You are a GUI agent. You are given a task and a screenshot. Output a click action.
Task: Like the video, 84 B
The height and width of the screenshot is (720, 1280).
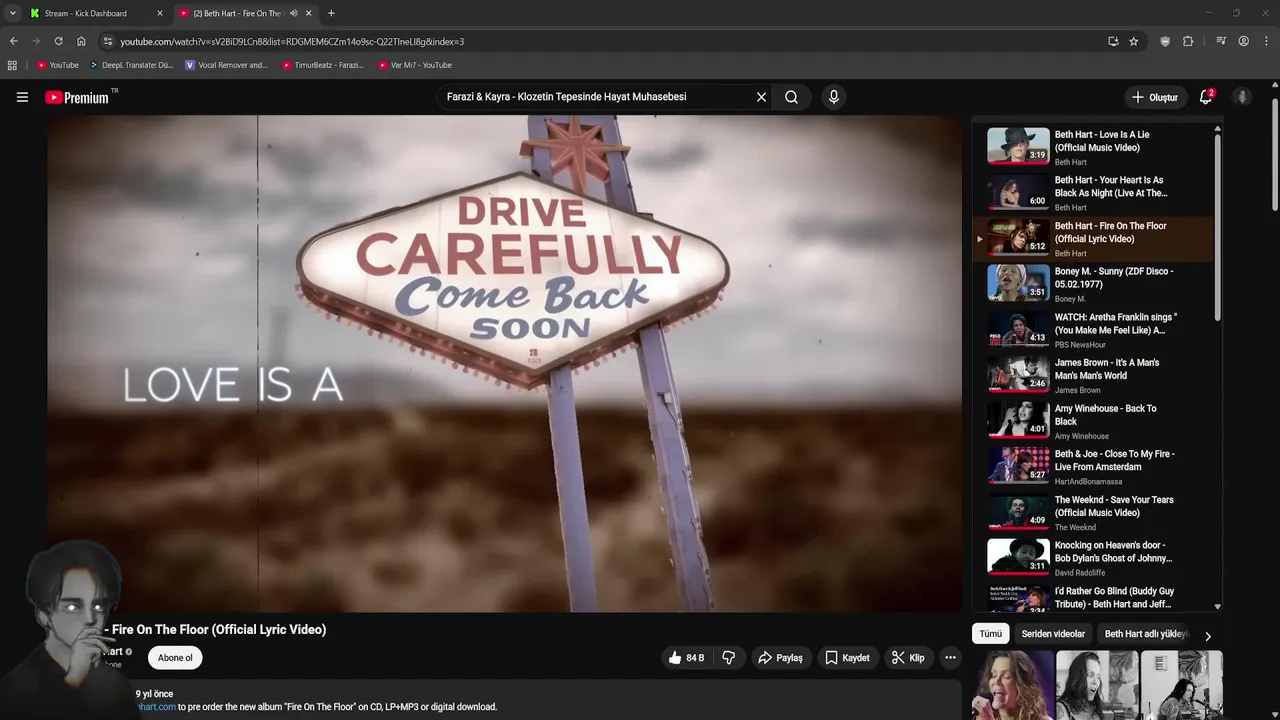pos(686,658)
